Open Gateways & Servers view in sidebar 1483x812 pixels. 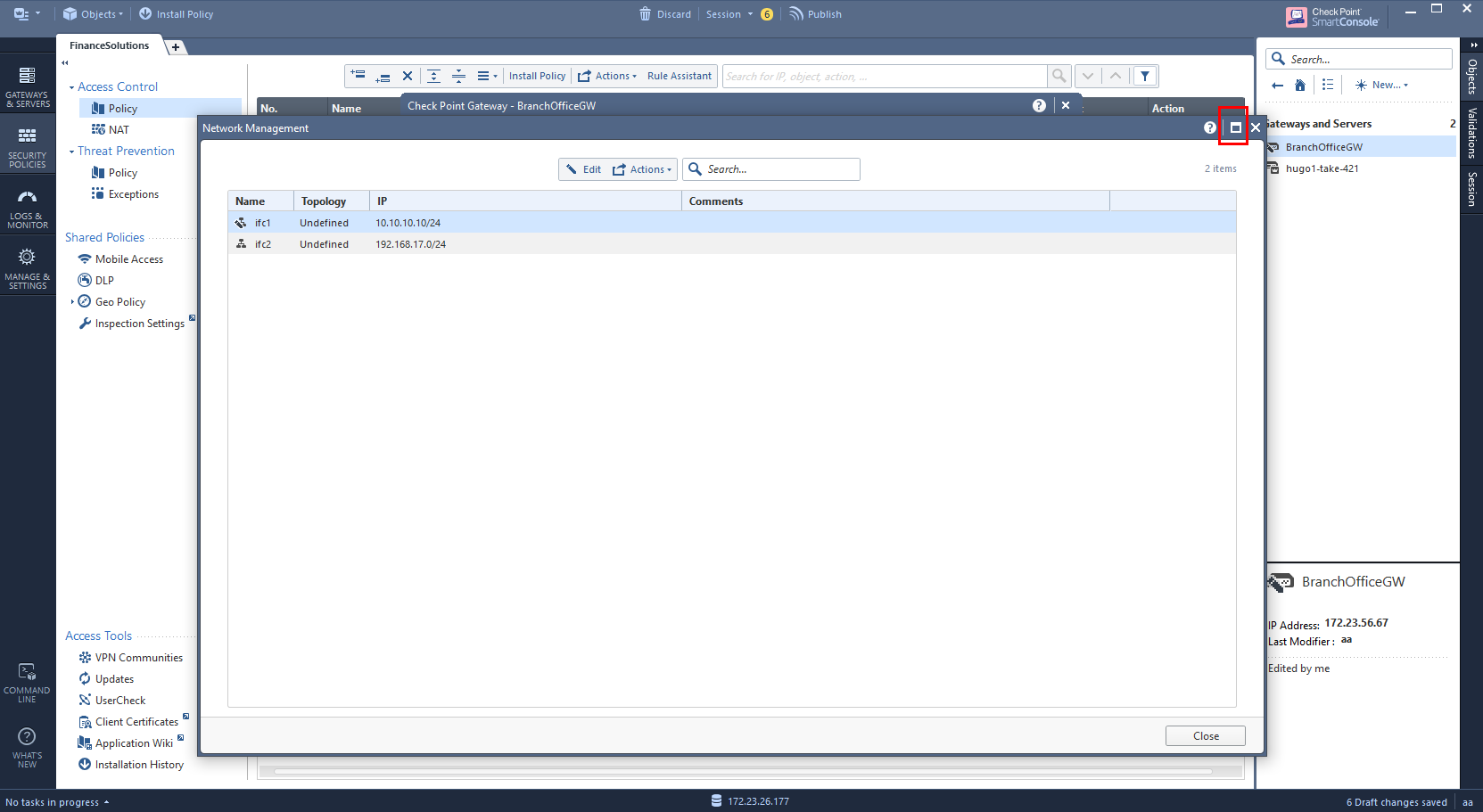(x=28, y=86)
